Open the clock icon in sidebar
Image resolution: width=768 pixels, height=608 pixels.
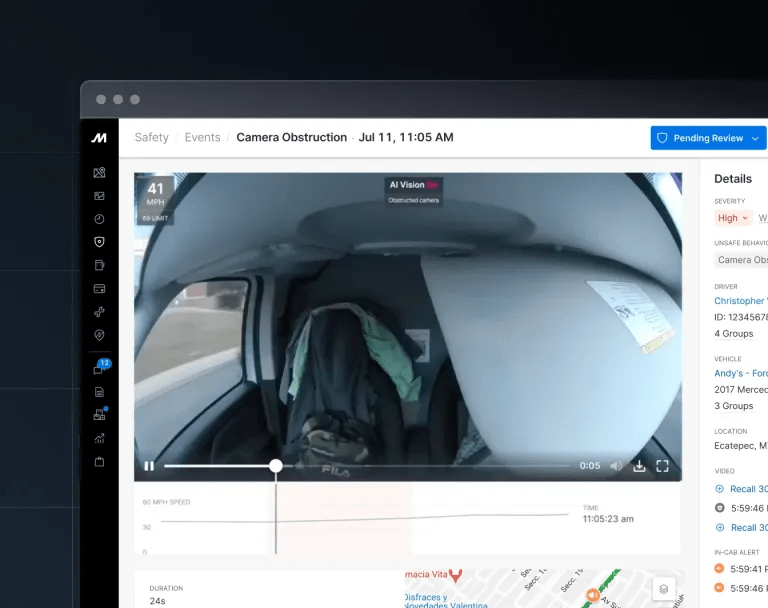click(x=99, y=219)
